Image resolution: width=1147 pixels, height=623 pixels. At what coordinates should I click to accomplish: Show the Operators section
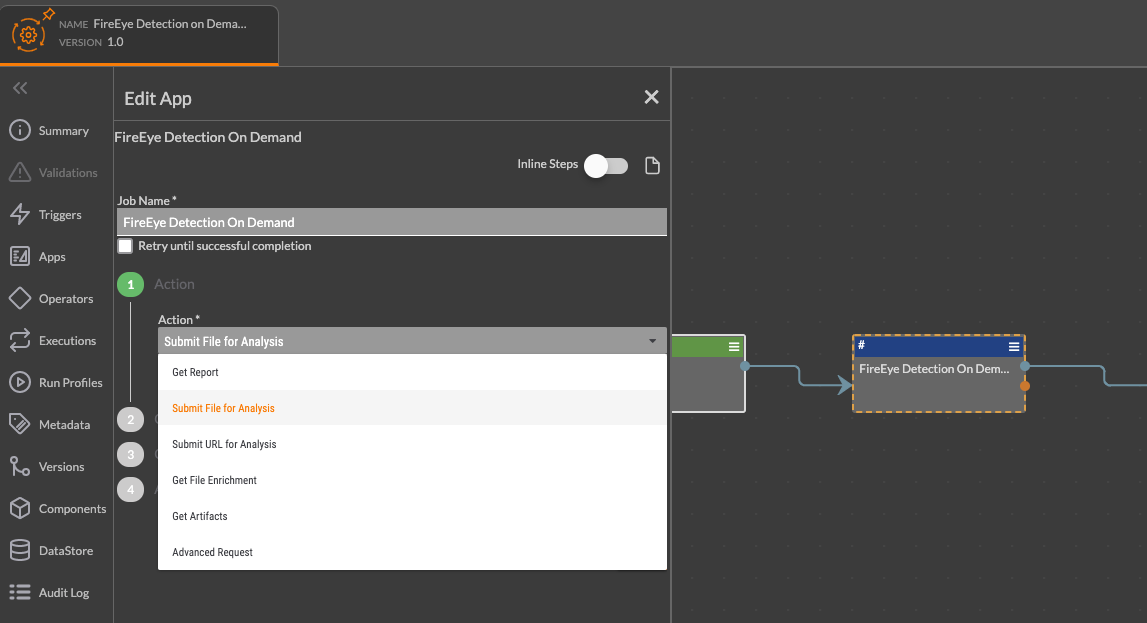pyautogui.click(x=51, y=299)
